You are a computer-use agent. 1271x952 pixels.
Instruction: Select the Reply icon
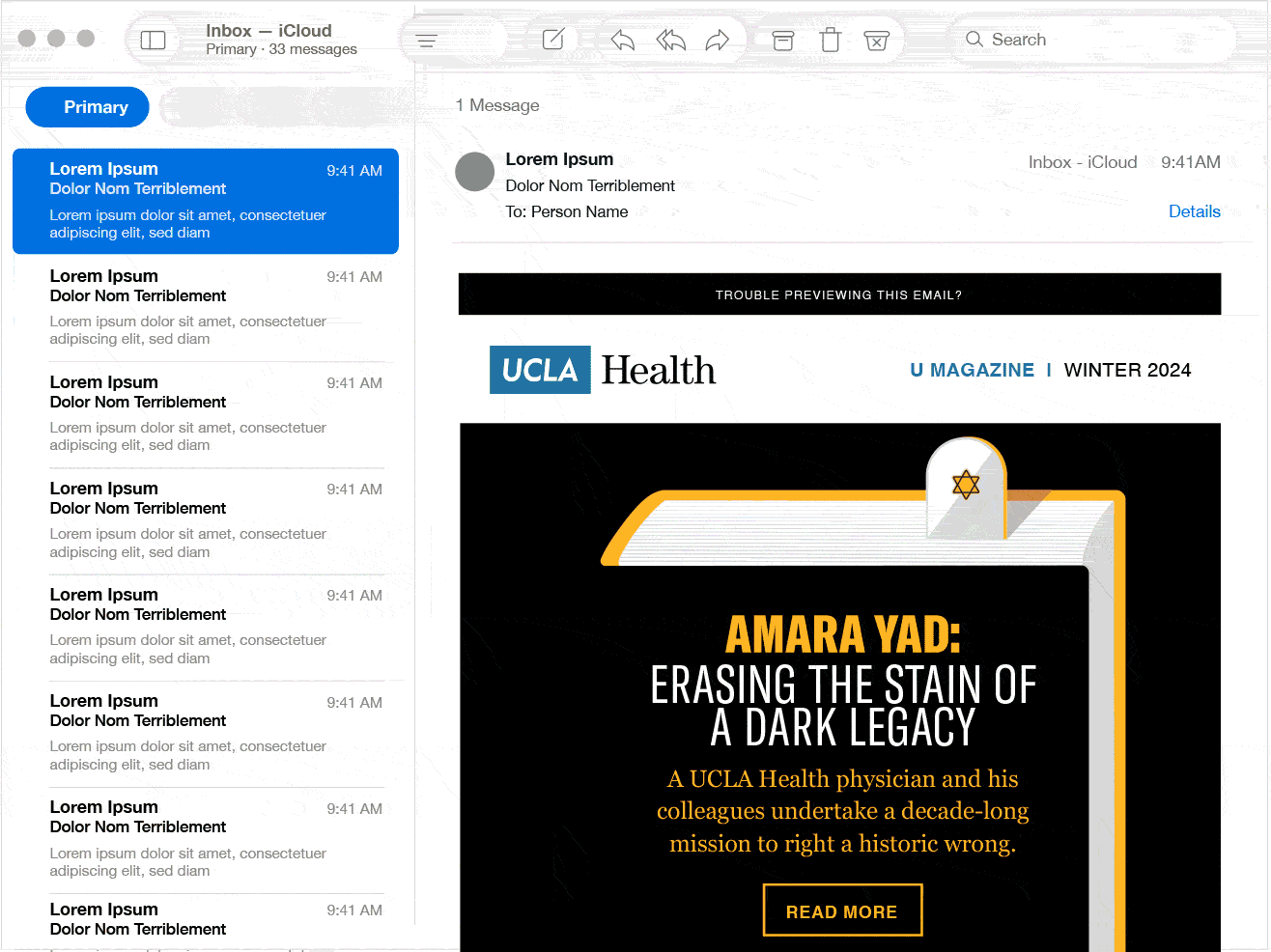[x=621, y=40]
